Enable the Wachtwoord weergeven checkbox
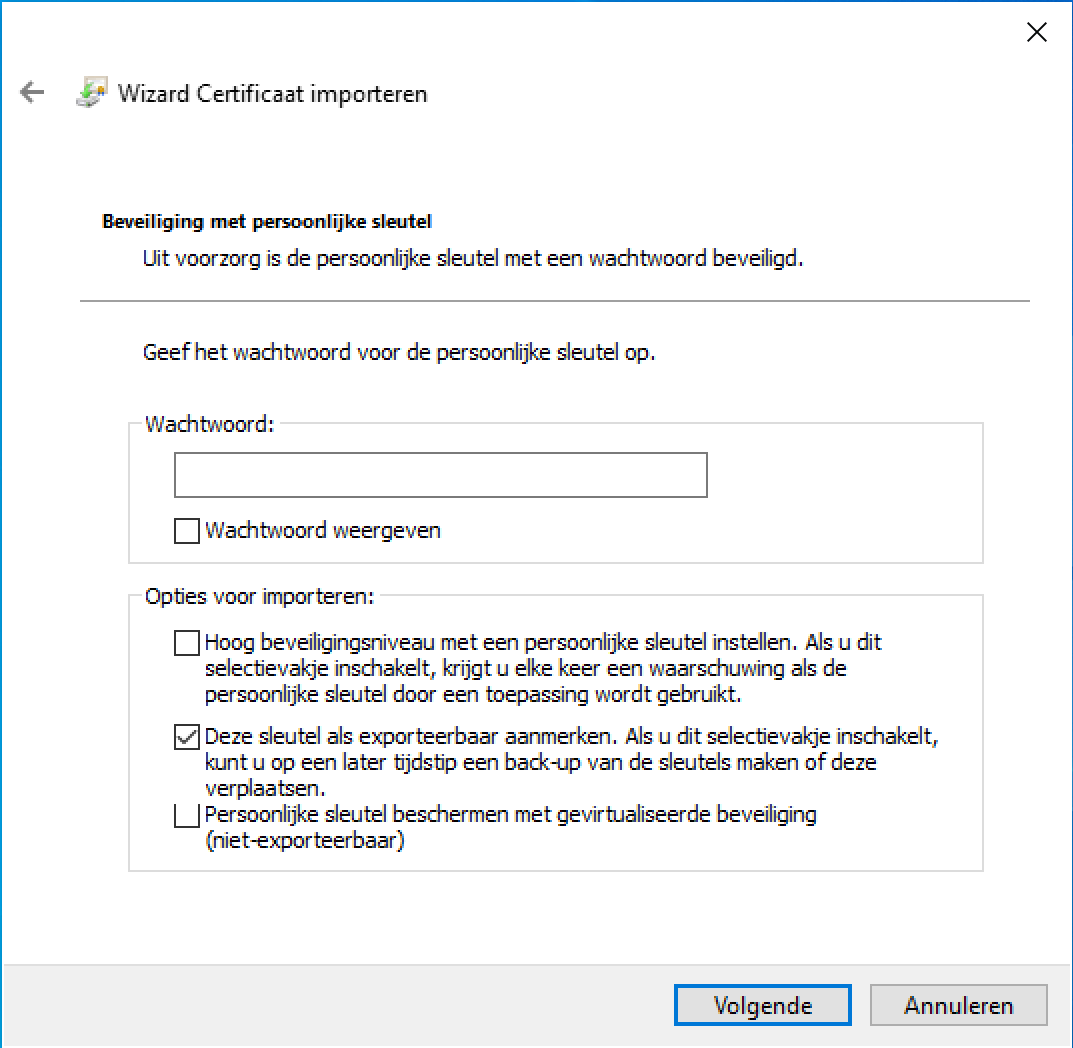The height and width of the screenshot is (1048, 1073). tap(187, 531)
